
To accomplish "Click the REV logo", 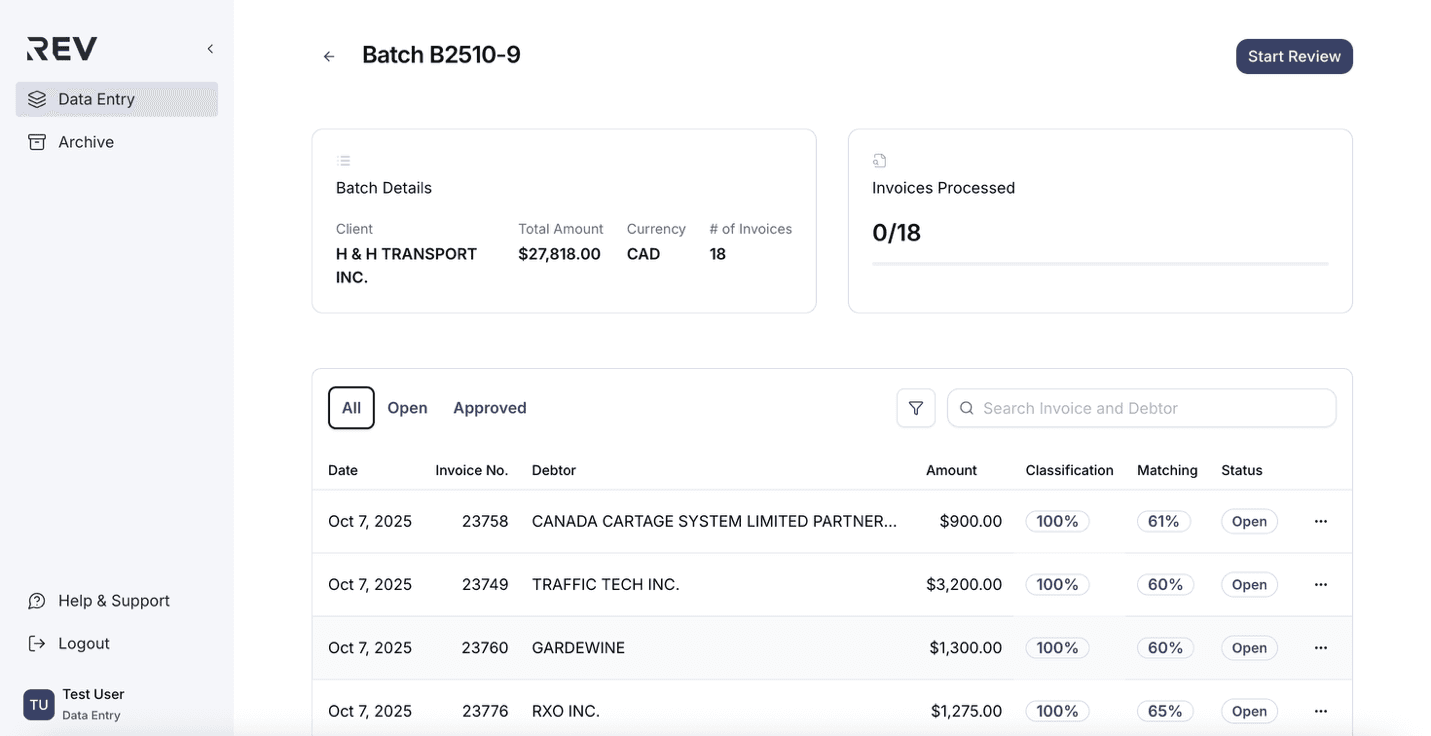I will (x=62, y=49).
